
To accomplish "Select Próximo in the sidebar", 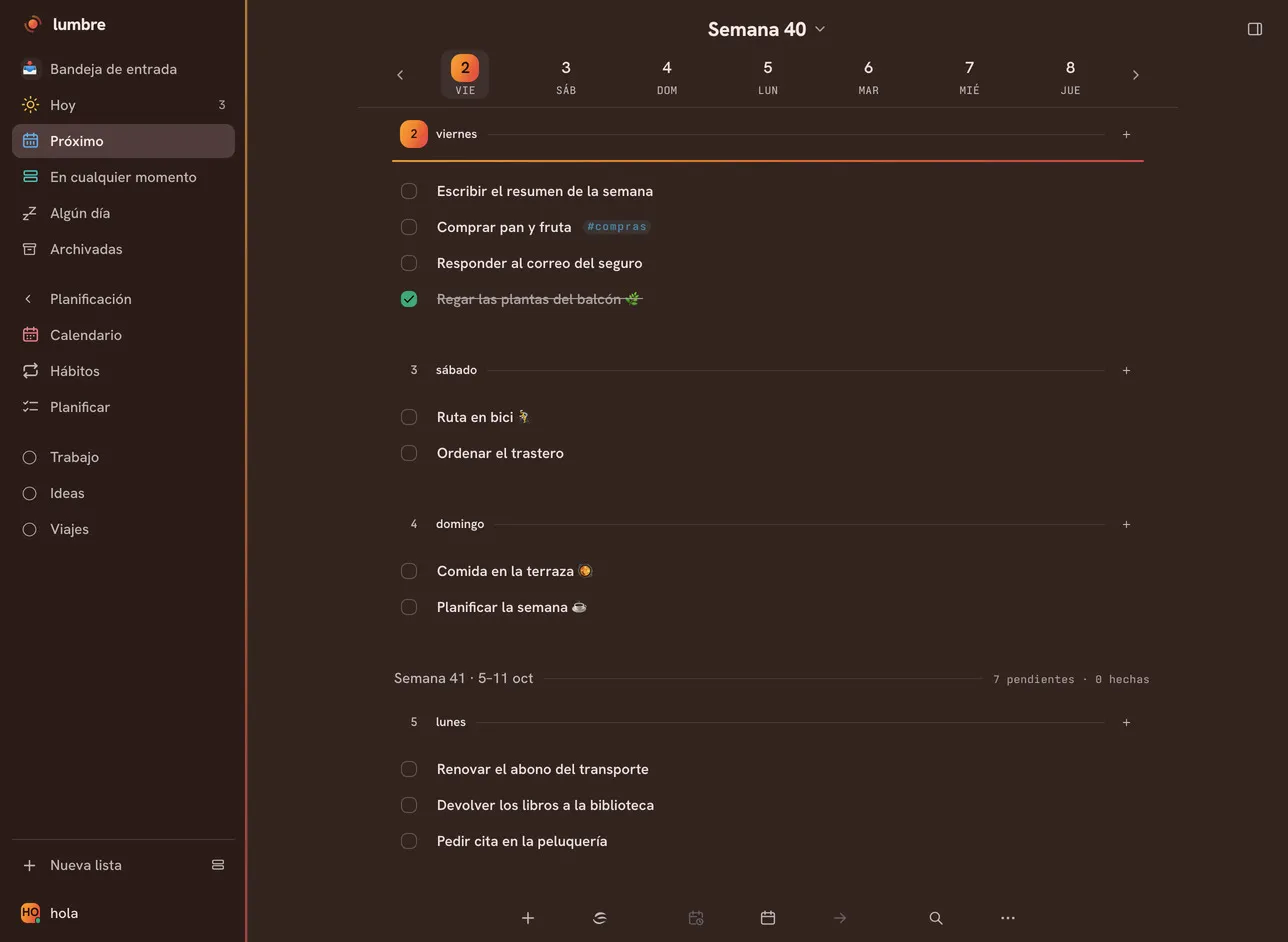I will click(123, 141).
